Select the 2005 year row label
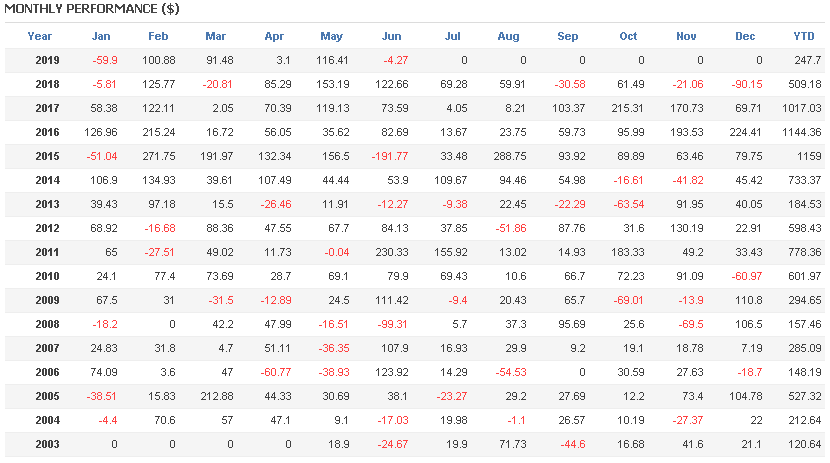 47,396
